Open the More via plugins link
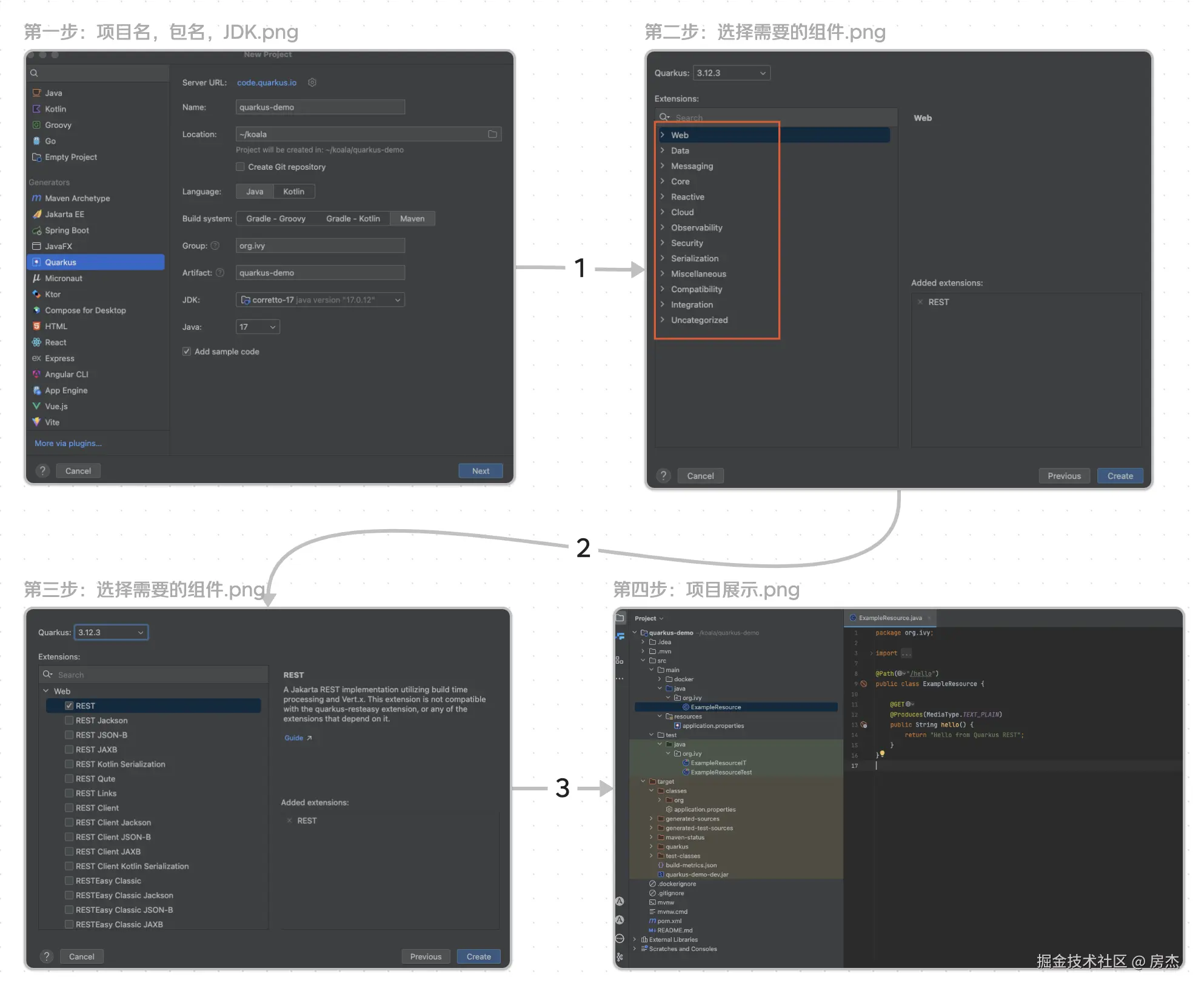This screenshot has height=994, width=1204. pos(68,443)
